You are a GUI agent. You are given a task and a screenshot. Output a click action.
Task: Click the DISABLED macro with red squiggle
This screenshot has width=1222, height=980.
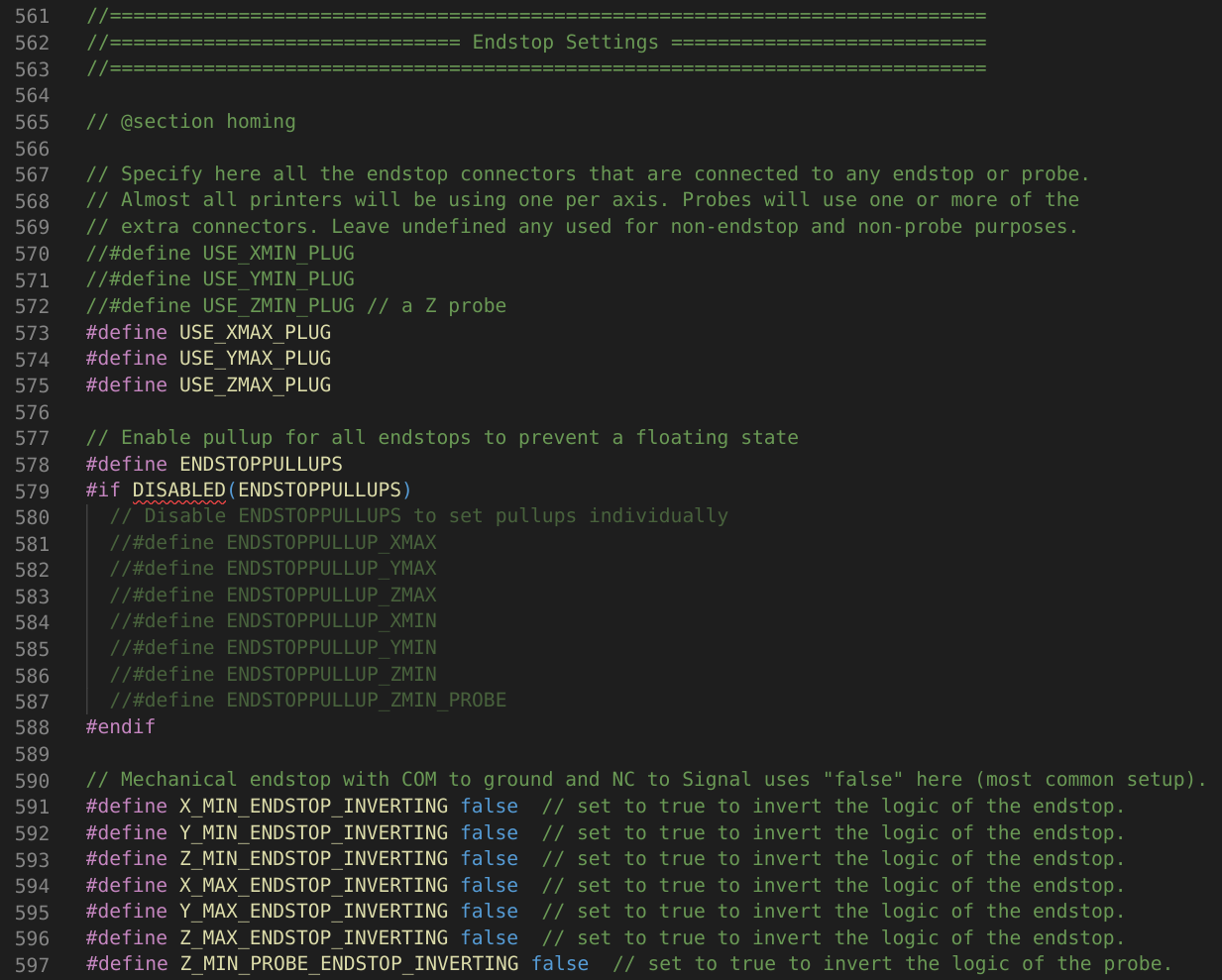[178, 490]
